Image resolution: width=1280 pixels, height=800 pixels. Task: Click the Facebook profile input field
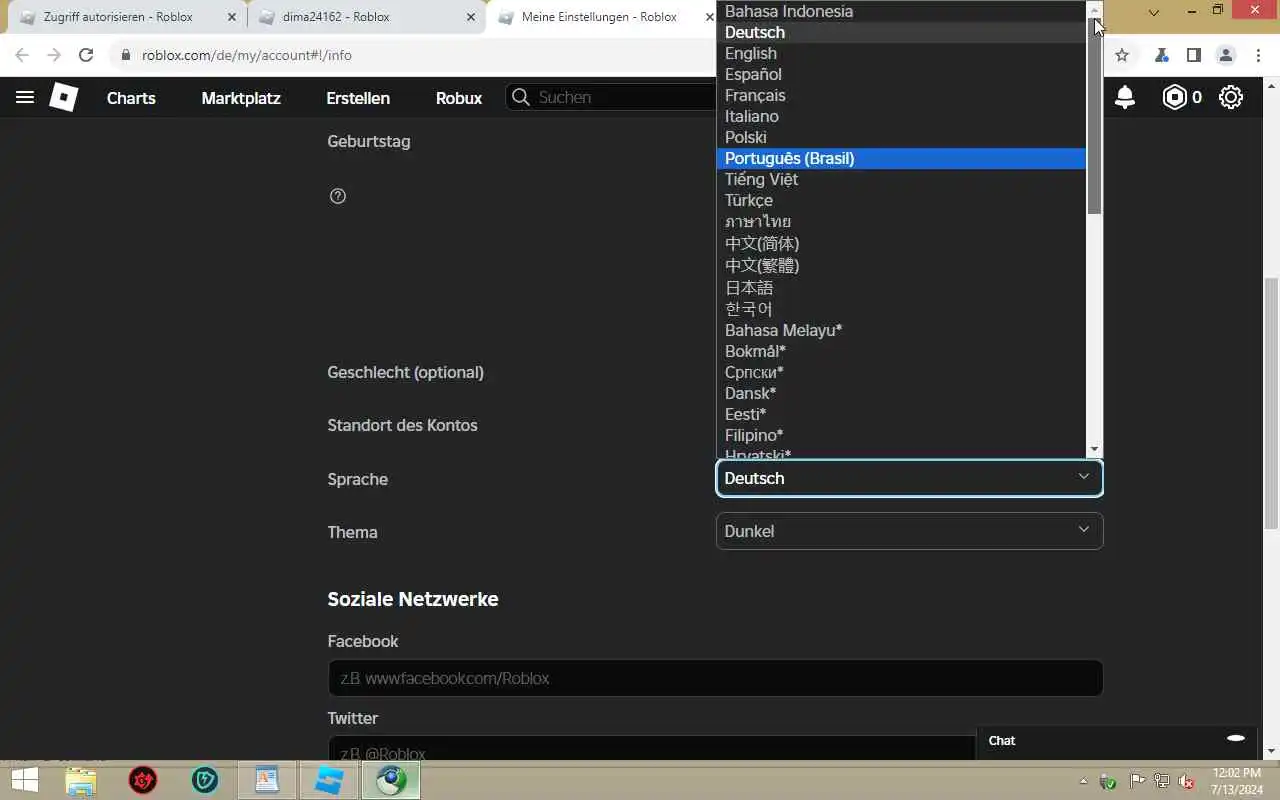tap(715, 678)
